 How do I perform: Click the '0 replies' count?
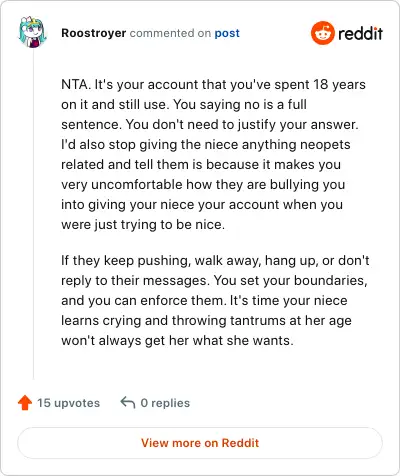pyautogui.click(x=165, y=403)
